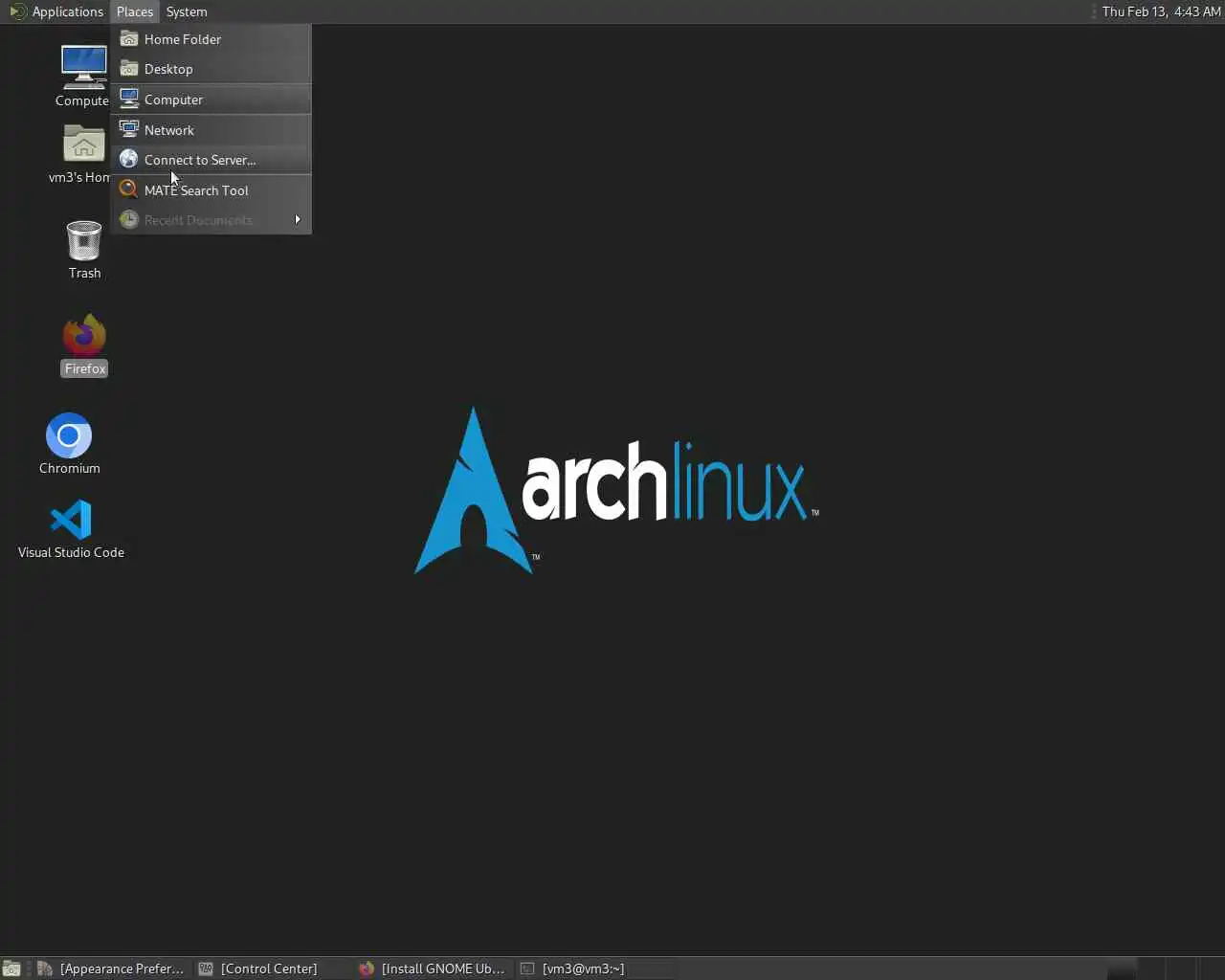Screen dimensions: 1225x980
Task: Switch to Install GNOME Ub... Firefox taskbar window
Action: pos(433,969)
